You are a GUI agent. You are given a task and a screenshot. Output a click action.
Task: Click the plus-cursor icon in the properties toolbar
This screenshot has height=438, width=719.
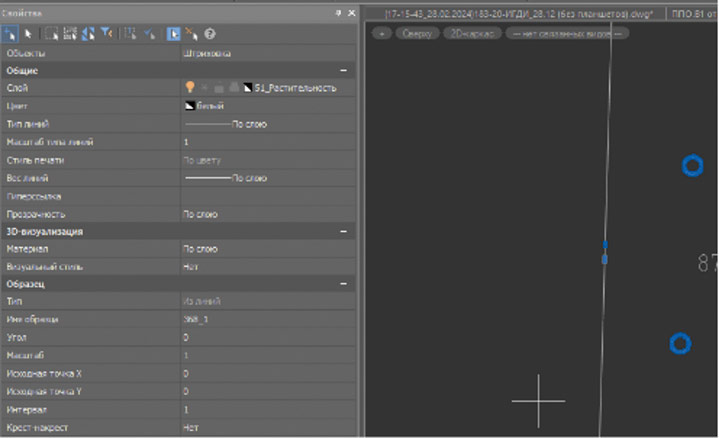pos(10,34)
